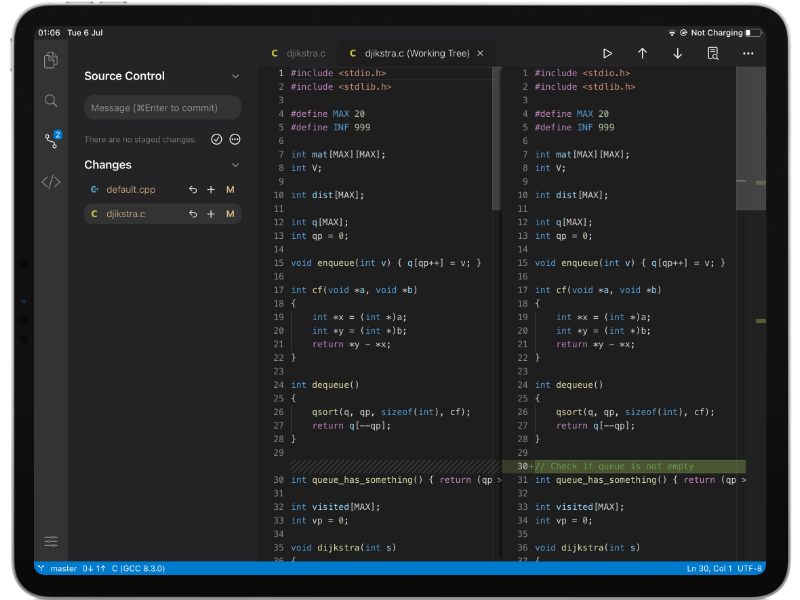Click 'int visited[MAX];' in right pane
The width and height of the screenshot is (800, 600).
579,507
